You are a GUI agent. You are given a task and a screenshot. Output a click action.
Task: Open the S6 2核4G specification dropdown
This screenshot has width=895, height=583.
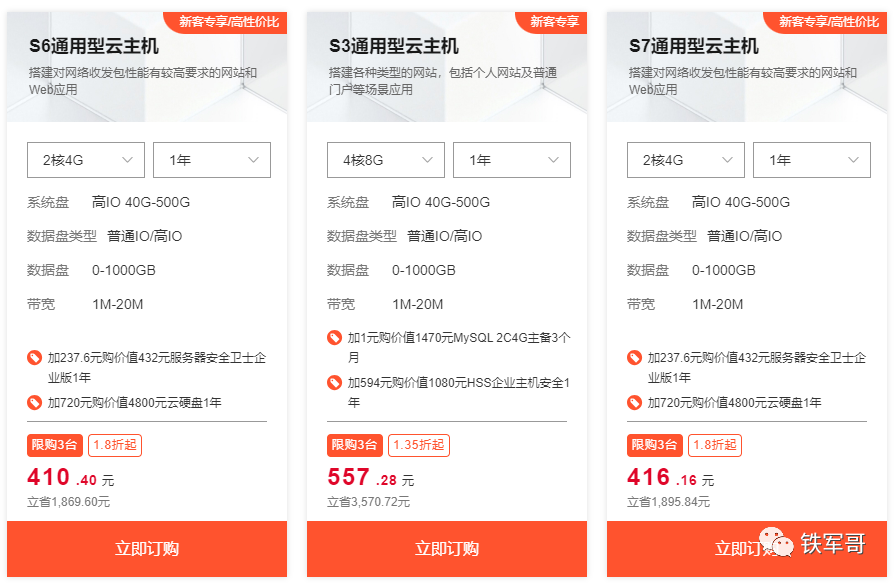coord(86,160)
